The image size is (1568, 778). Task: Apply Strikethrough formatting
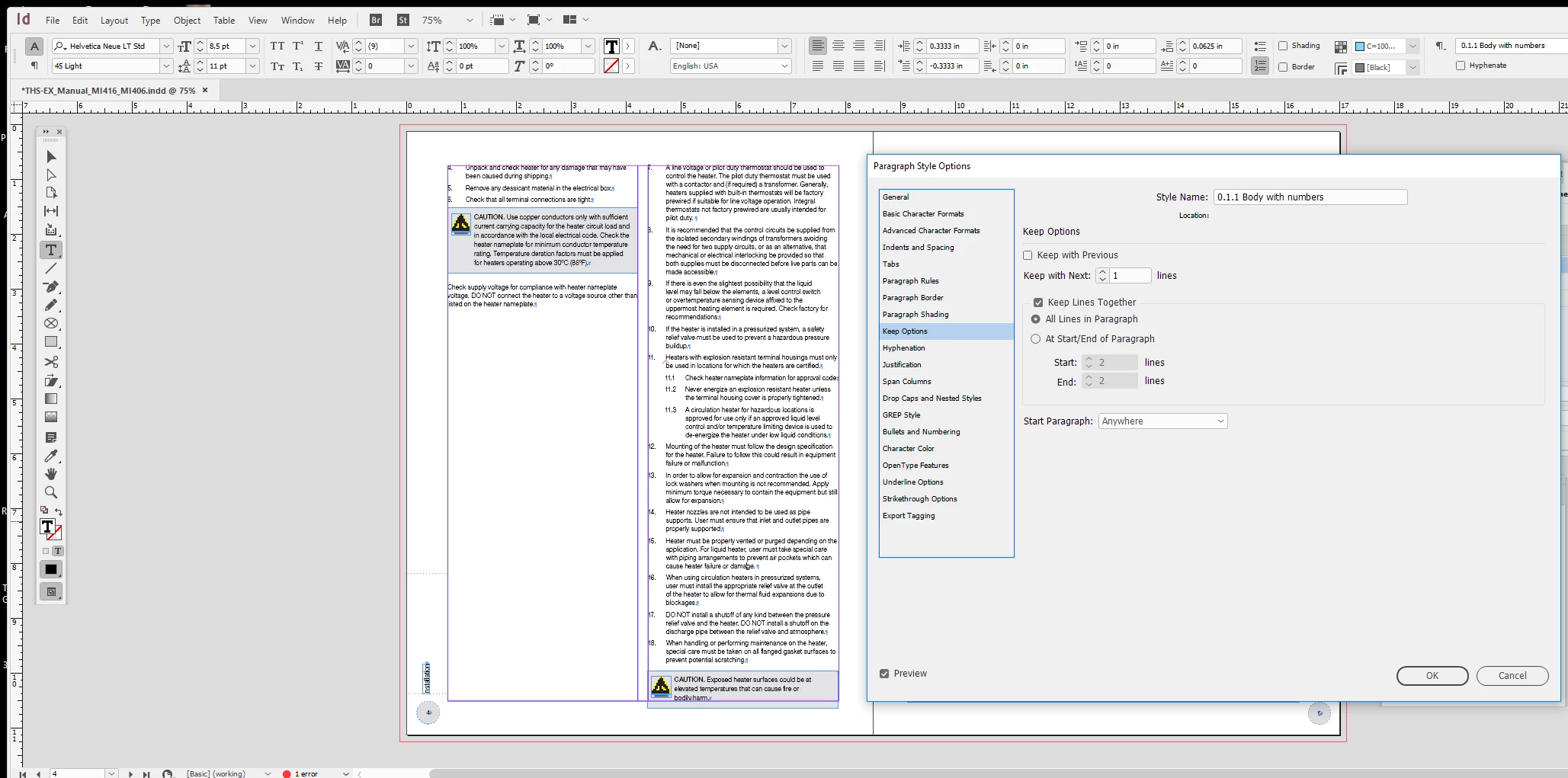(319, 66)
